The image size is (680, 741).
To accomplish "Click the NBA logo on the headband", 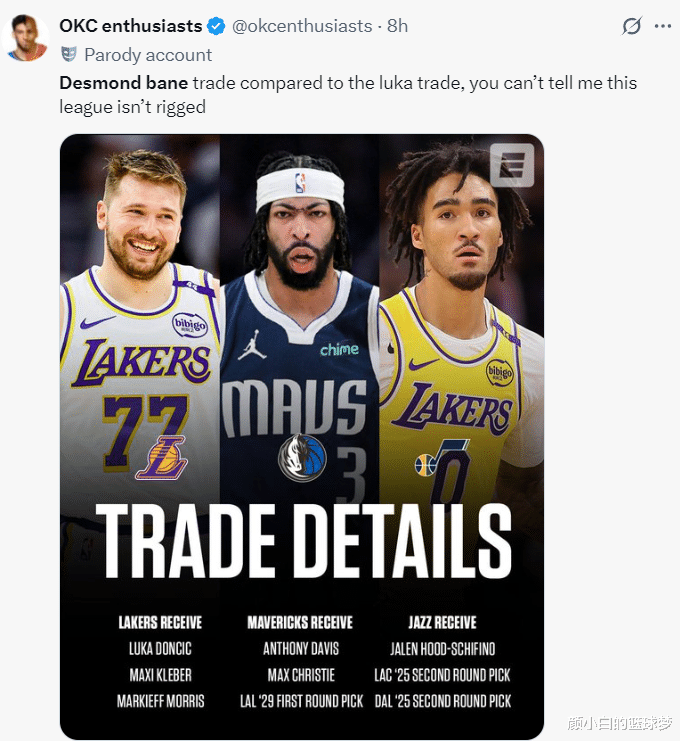I will click(x=300, y=183).
